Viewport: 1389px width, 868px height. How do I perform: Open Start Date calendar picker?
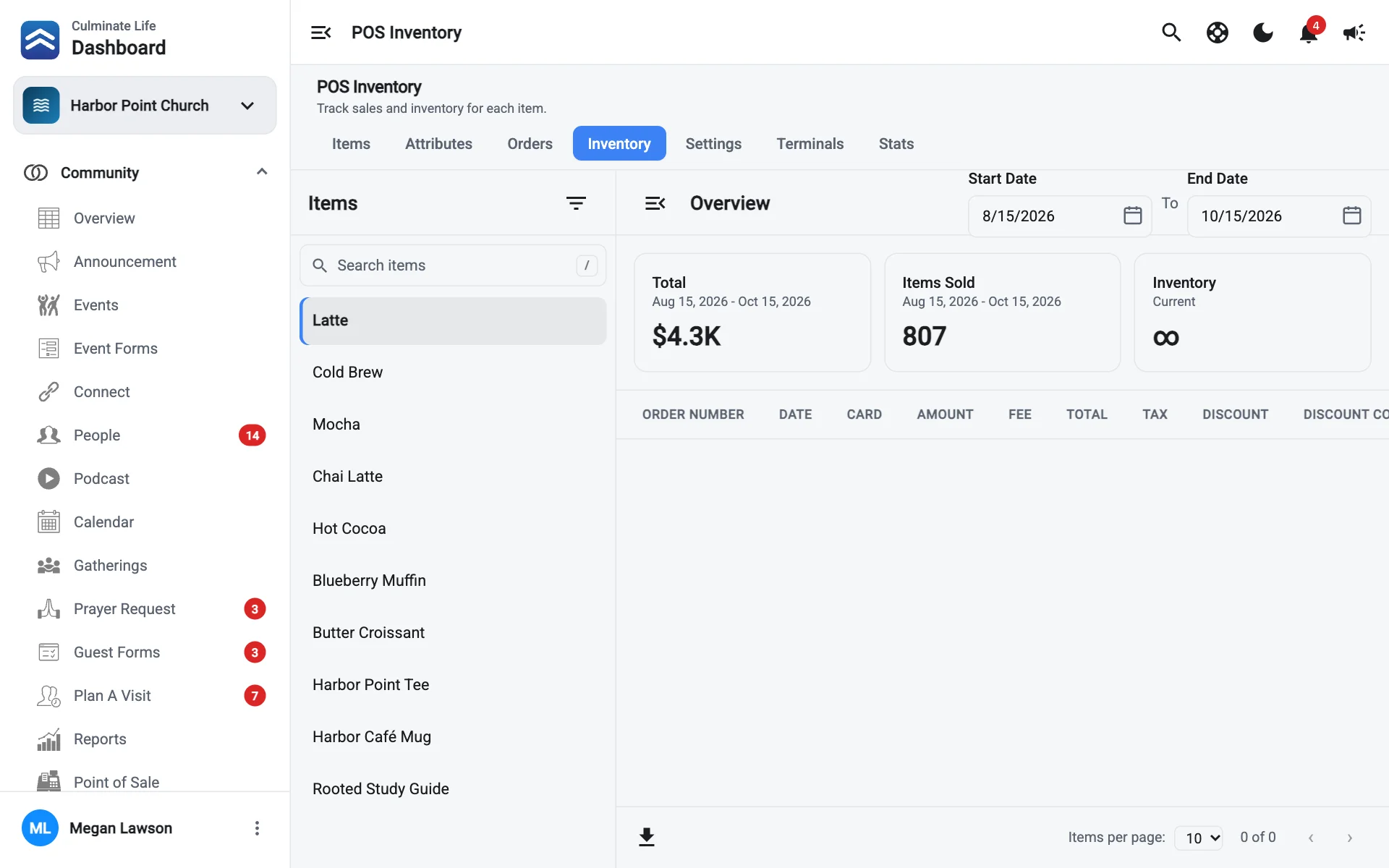click(1132, 216)
